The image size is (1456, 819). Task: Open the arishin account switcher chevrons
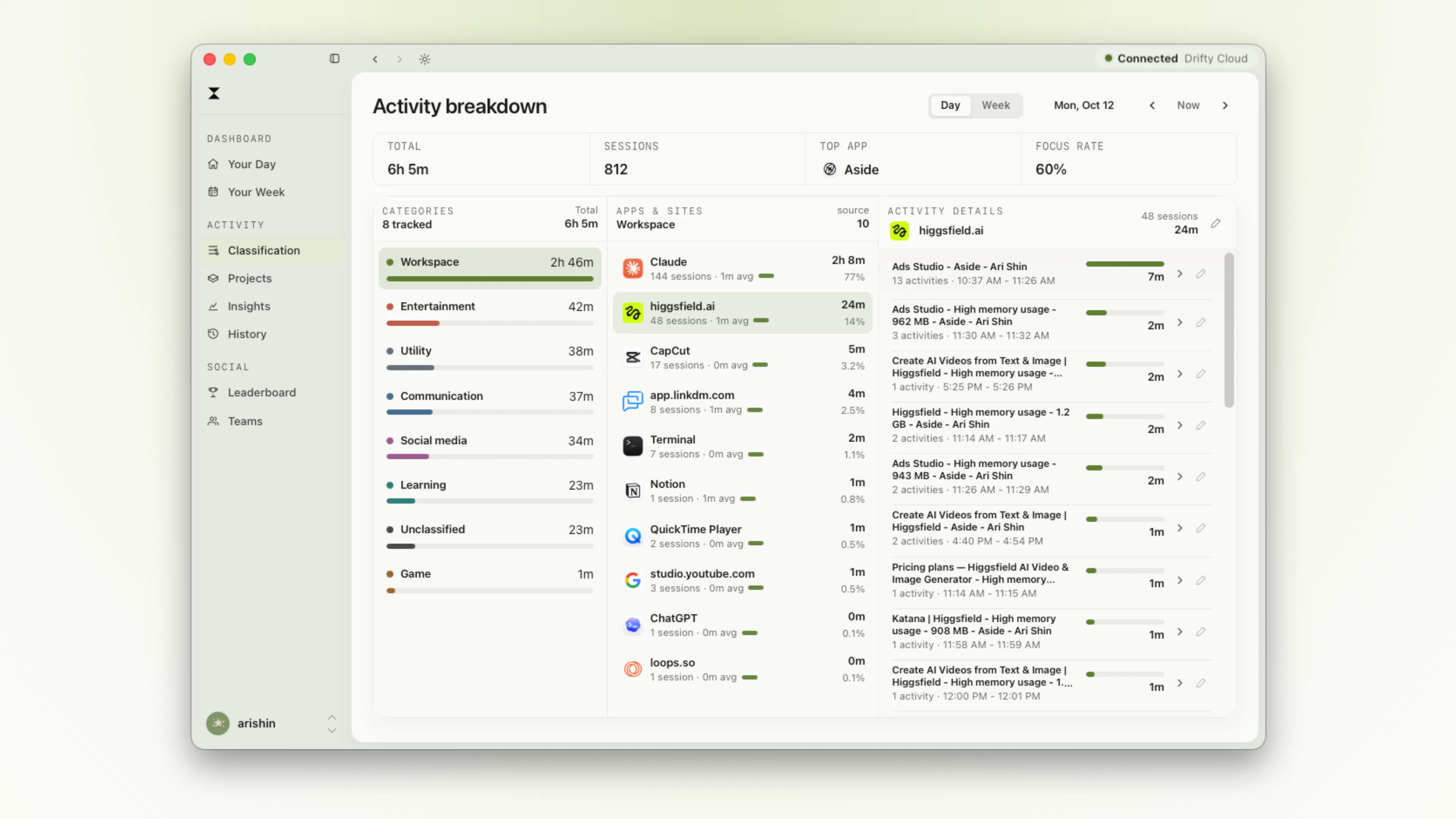click(332, 723)
